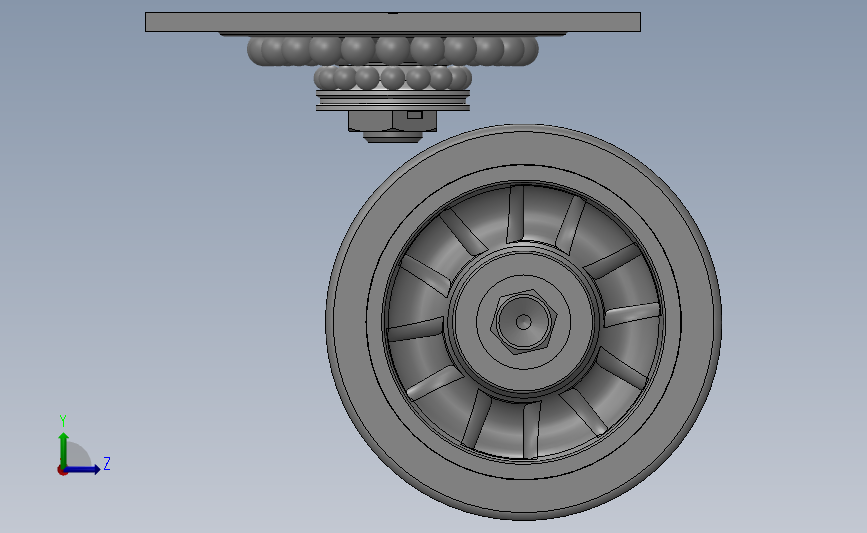Click the 'Z' axis label

tap(107, 463)
